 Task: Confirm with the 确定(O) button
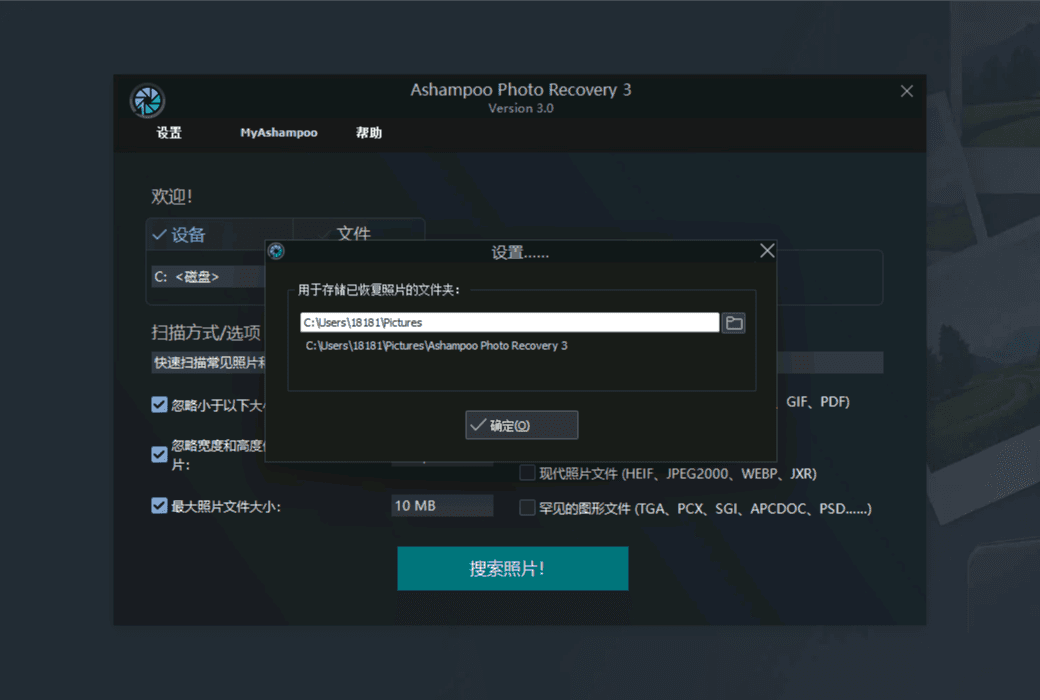(521, 425)
